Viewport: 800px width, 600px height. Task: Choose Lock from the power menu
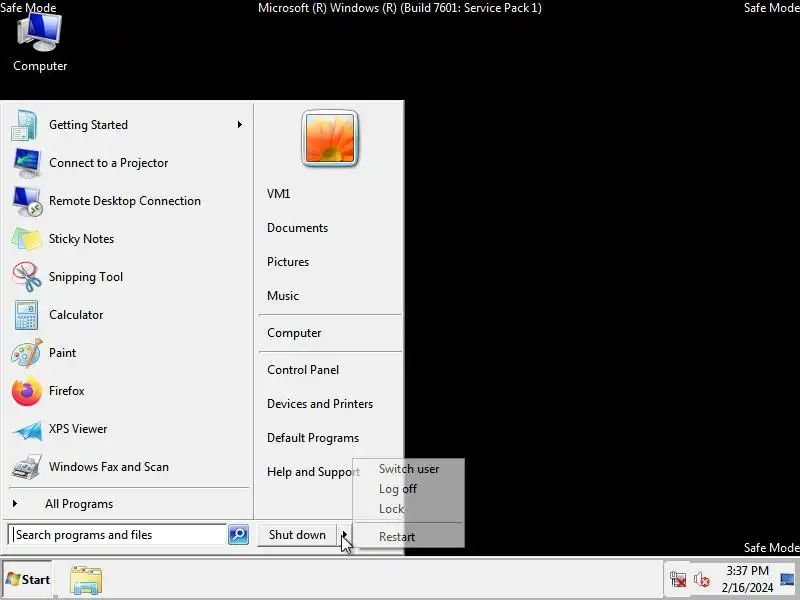[x=409, y=509]
